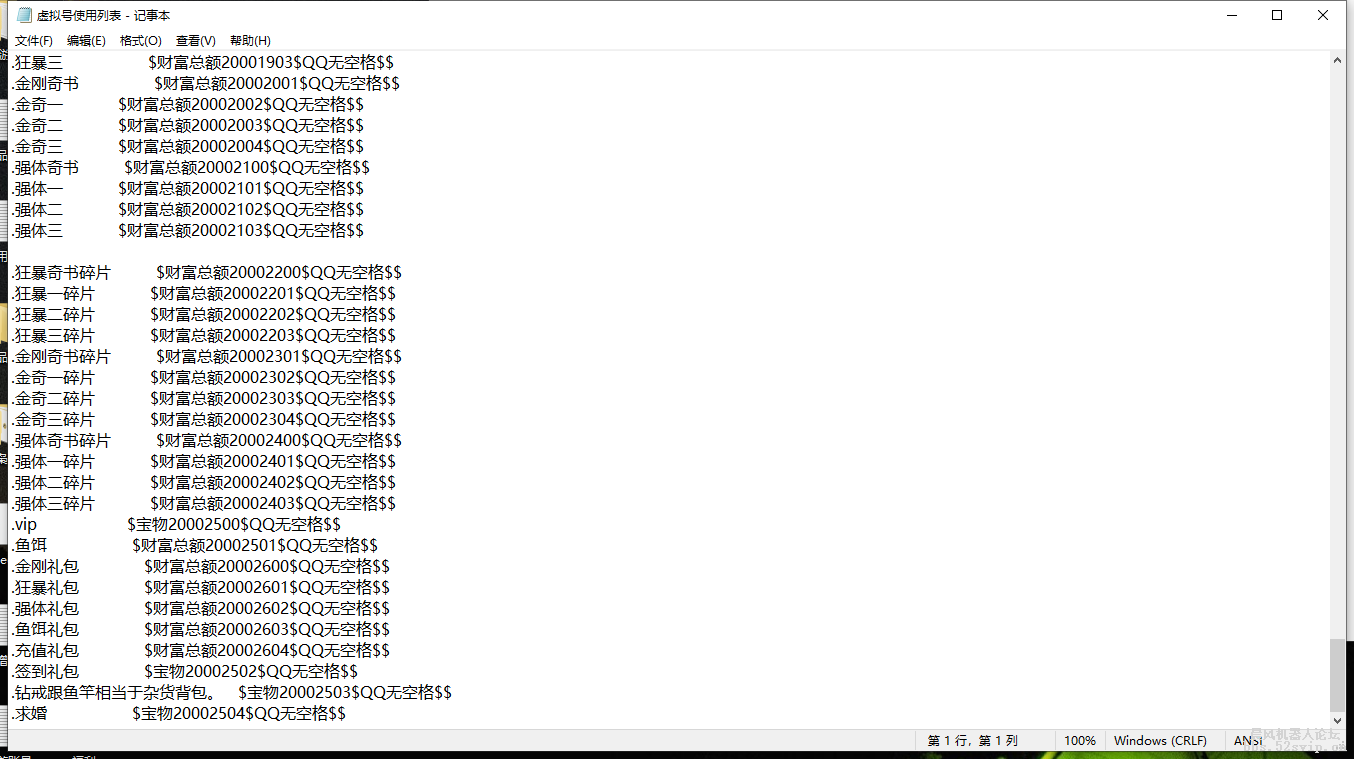Close the 虚拟号使用列表 Notepad window
Screen dimensions: 1354x759
pos(1323,15)
